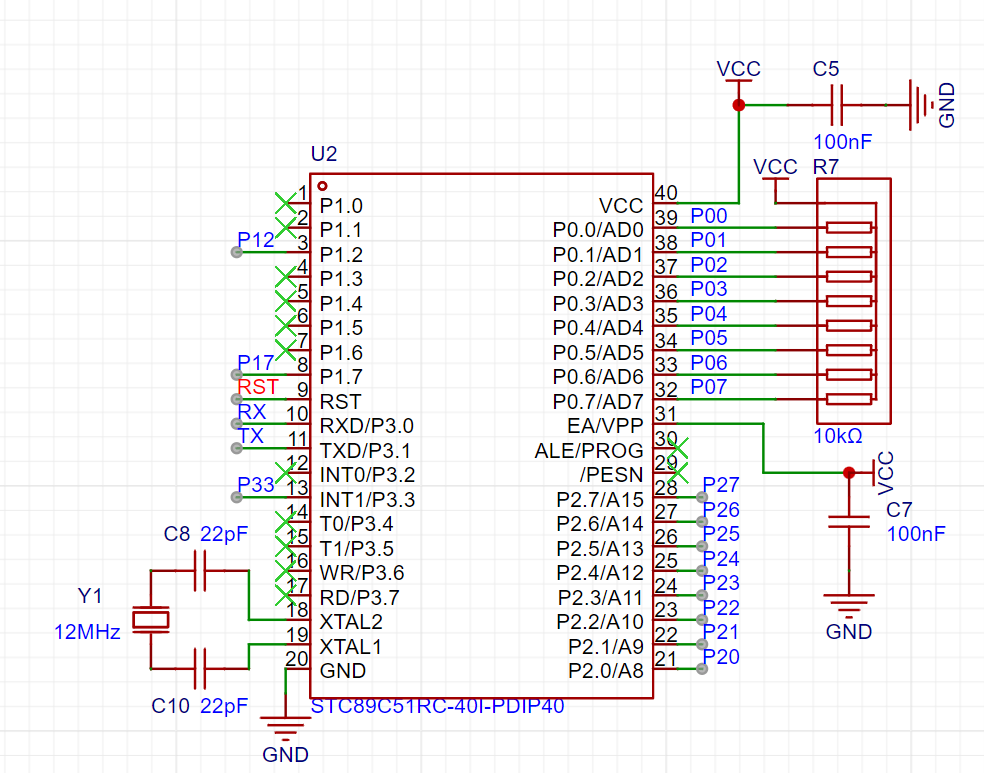
Task: Click the P05 net label
Action: [709, 338]
